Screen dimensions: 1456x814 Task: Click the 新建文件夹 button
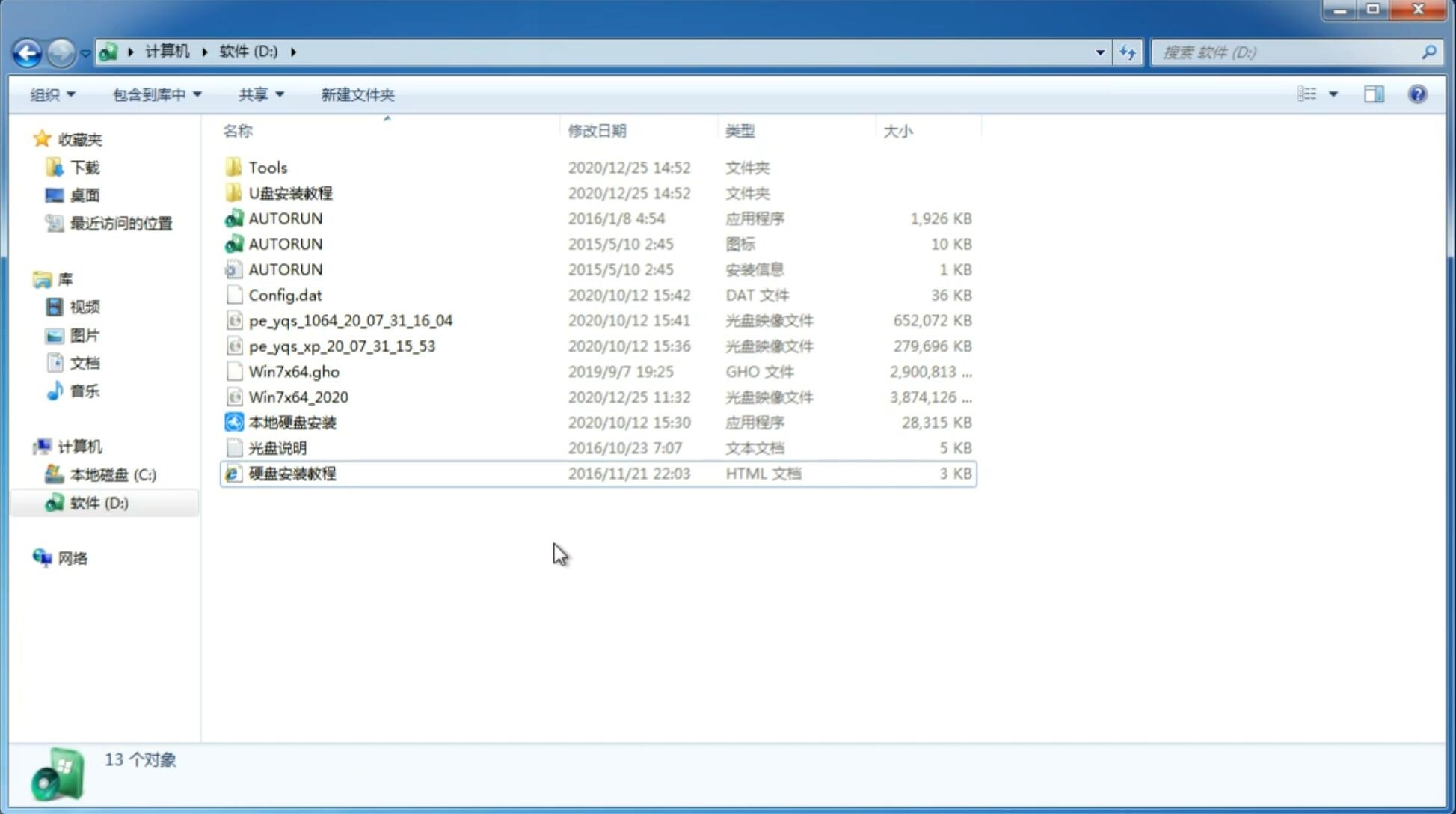point(357,94)
